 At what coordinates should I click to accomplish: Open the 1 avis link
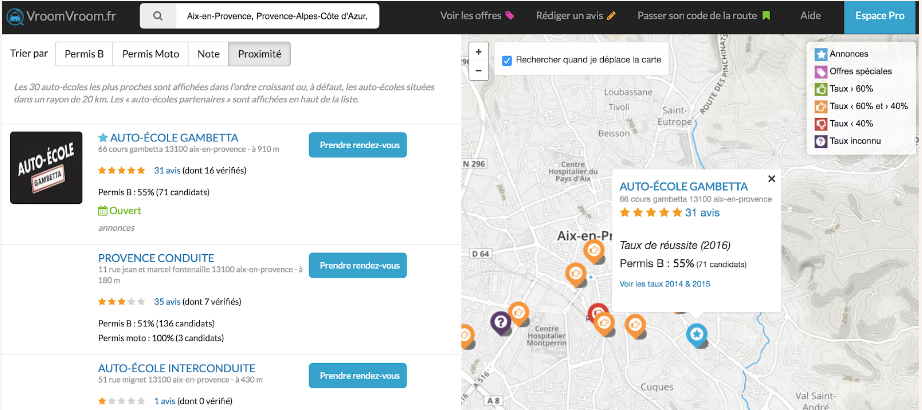click(165, 401)
